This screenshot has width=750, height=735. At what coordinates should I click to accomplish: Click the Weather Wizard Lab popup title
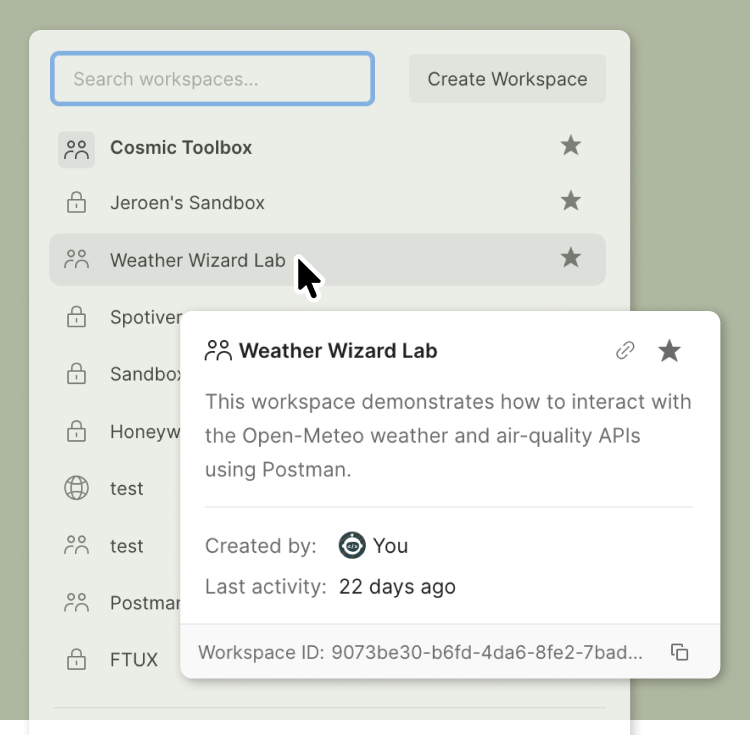(337, 351)
